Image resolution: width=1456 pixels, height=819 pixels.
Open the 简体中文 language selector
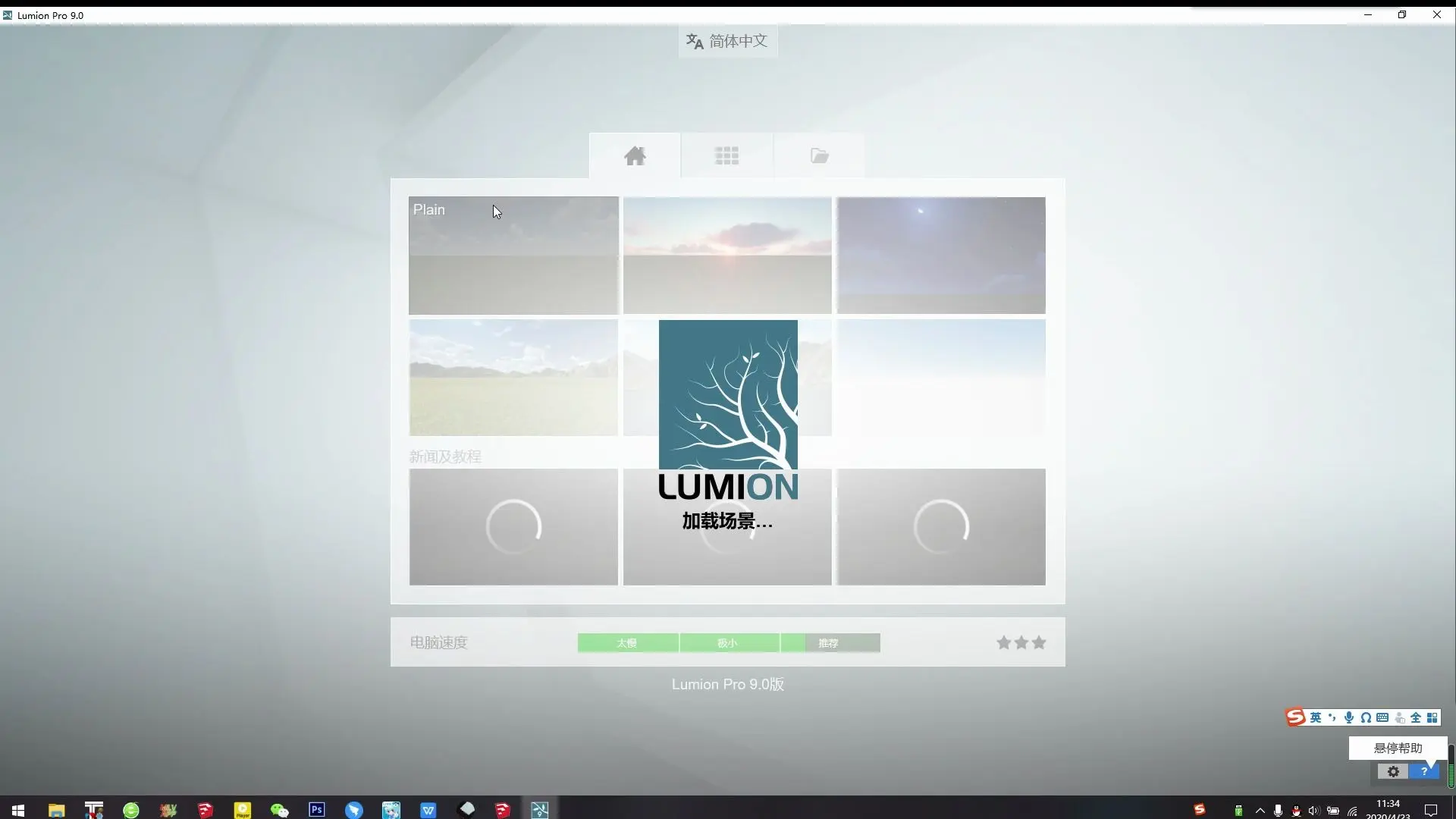click(727, 41)
